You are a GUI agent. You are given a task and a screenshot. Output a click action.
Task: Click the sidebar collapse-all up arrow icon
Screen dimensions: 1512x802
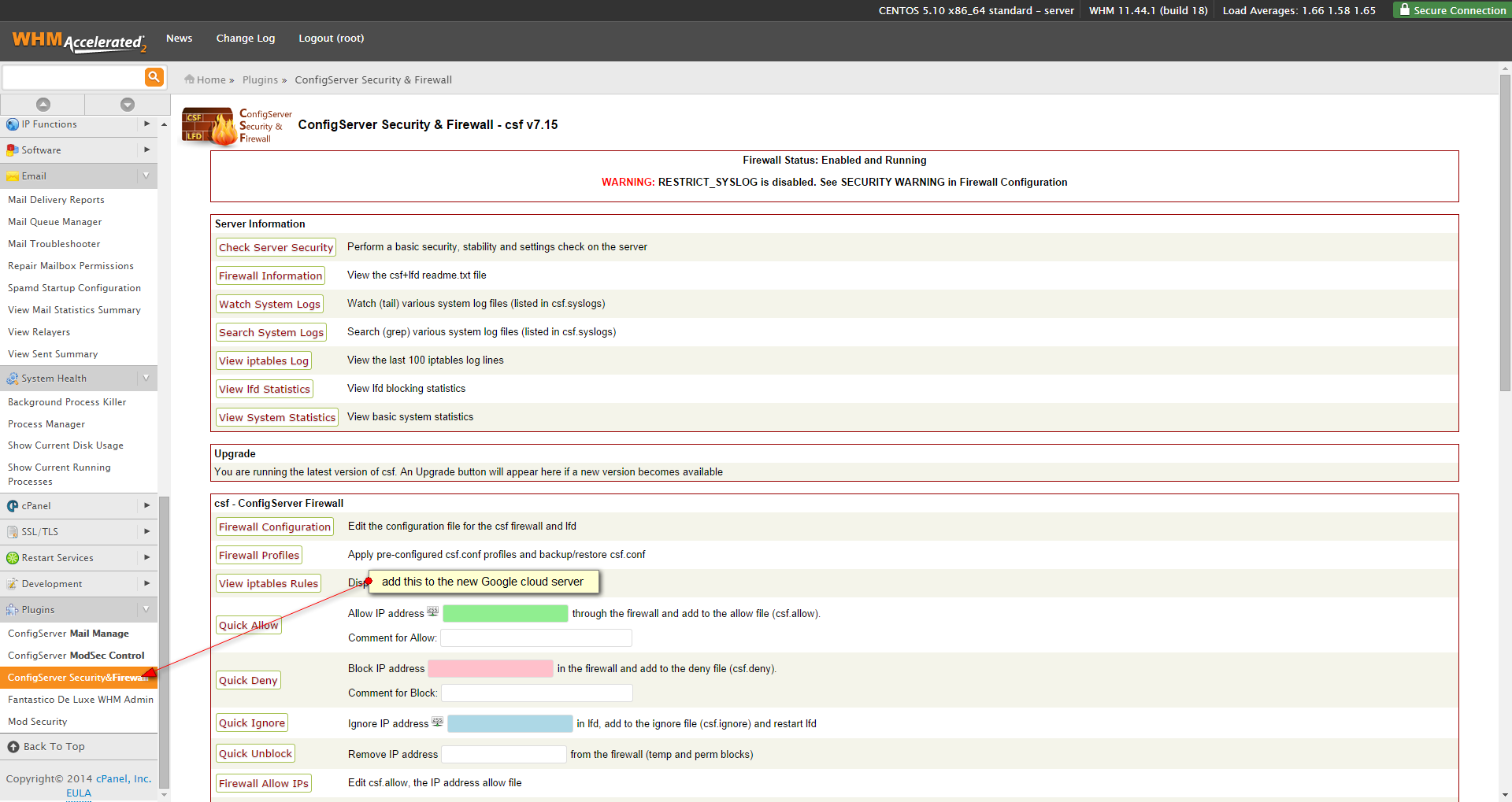tap(43, 105)
